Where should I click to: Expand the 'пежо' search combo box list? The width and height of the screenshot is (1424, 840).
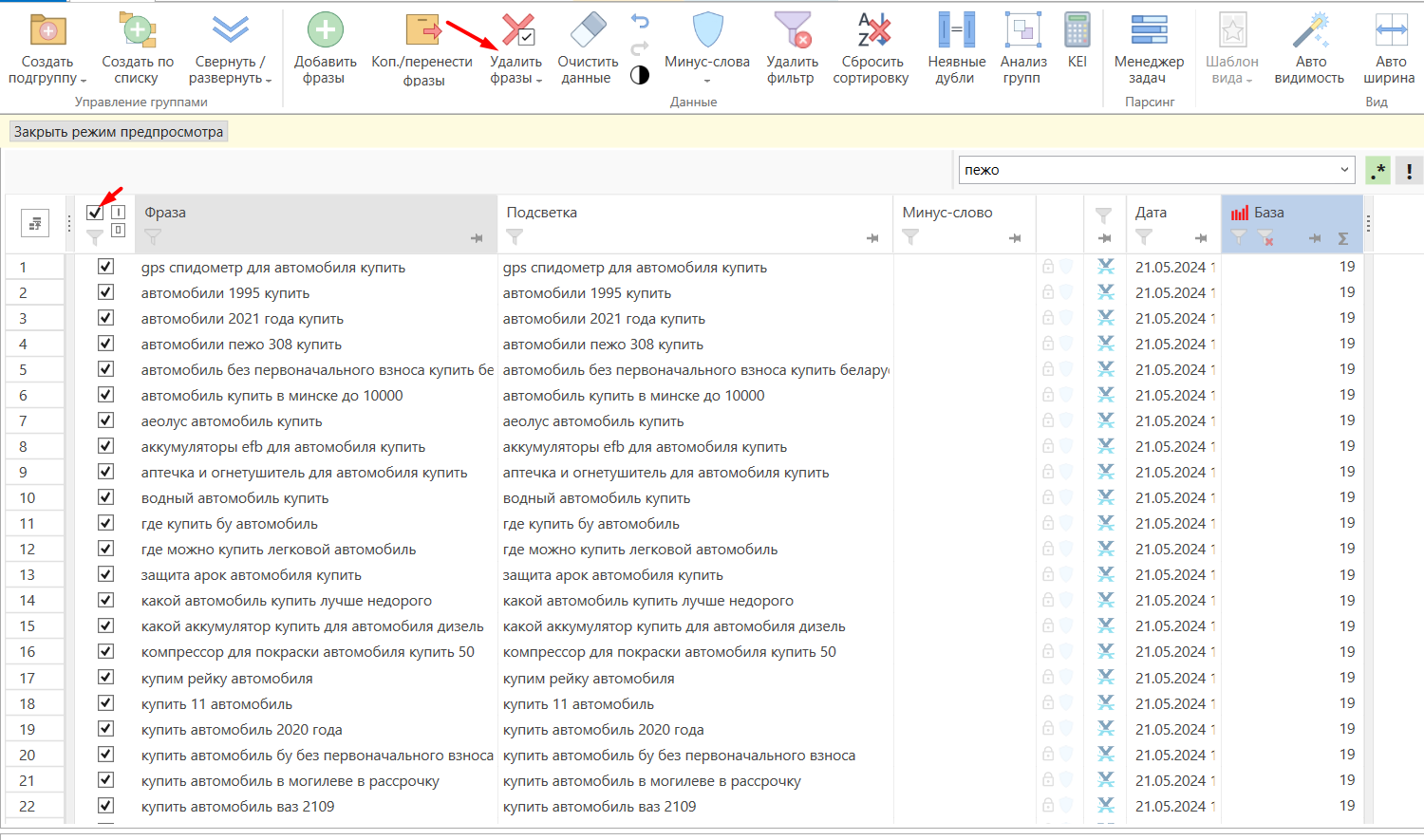pos(1344,170)
